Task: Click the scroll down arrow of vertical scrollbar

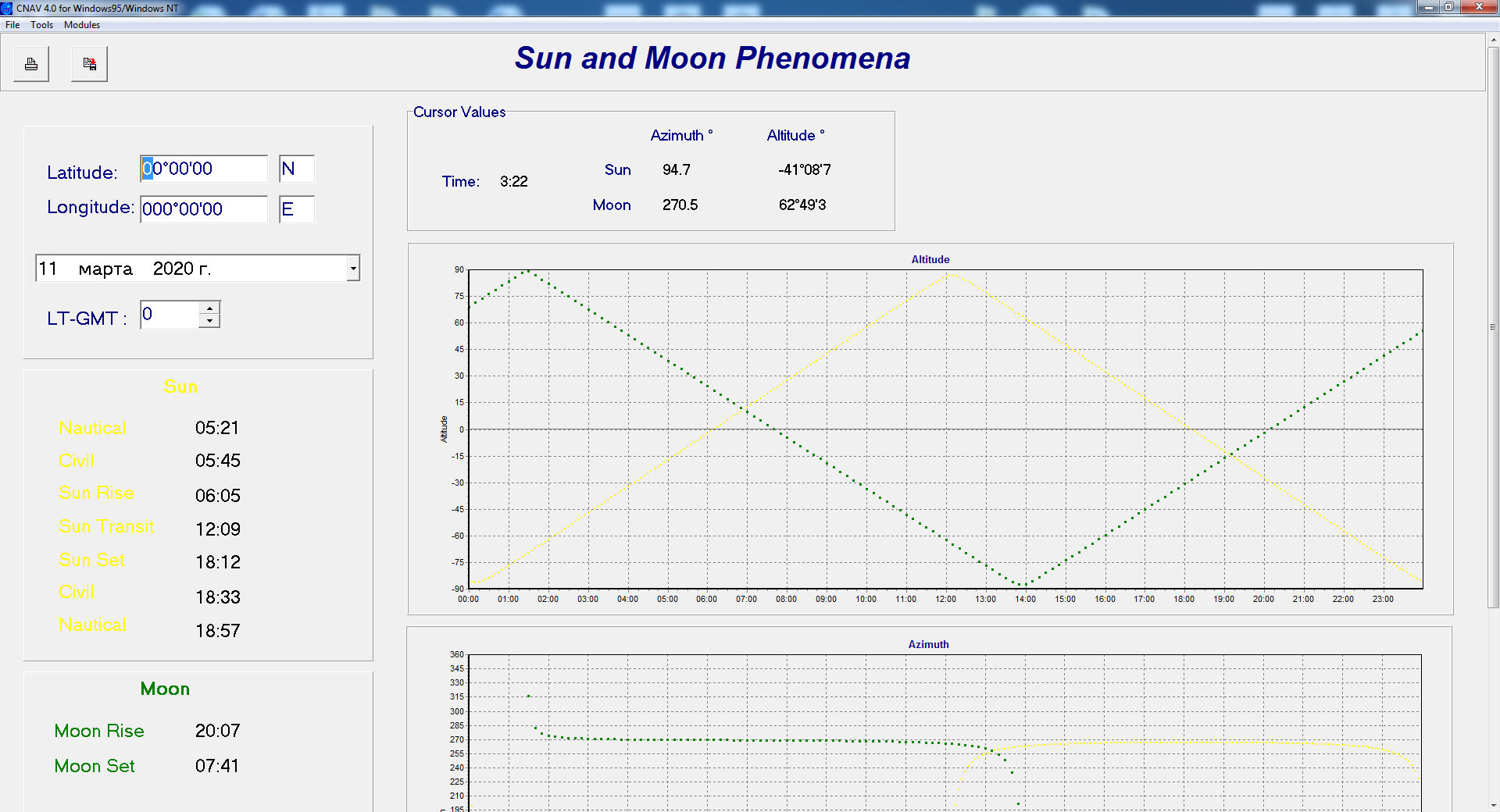Action: pos(1493,805)
